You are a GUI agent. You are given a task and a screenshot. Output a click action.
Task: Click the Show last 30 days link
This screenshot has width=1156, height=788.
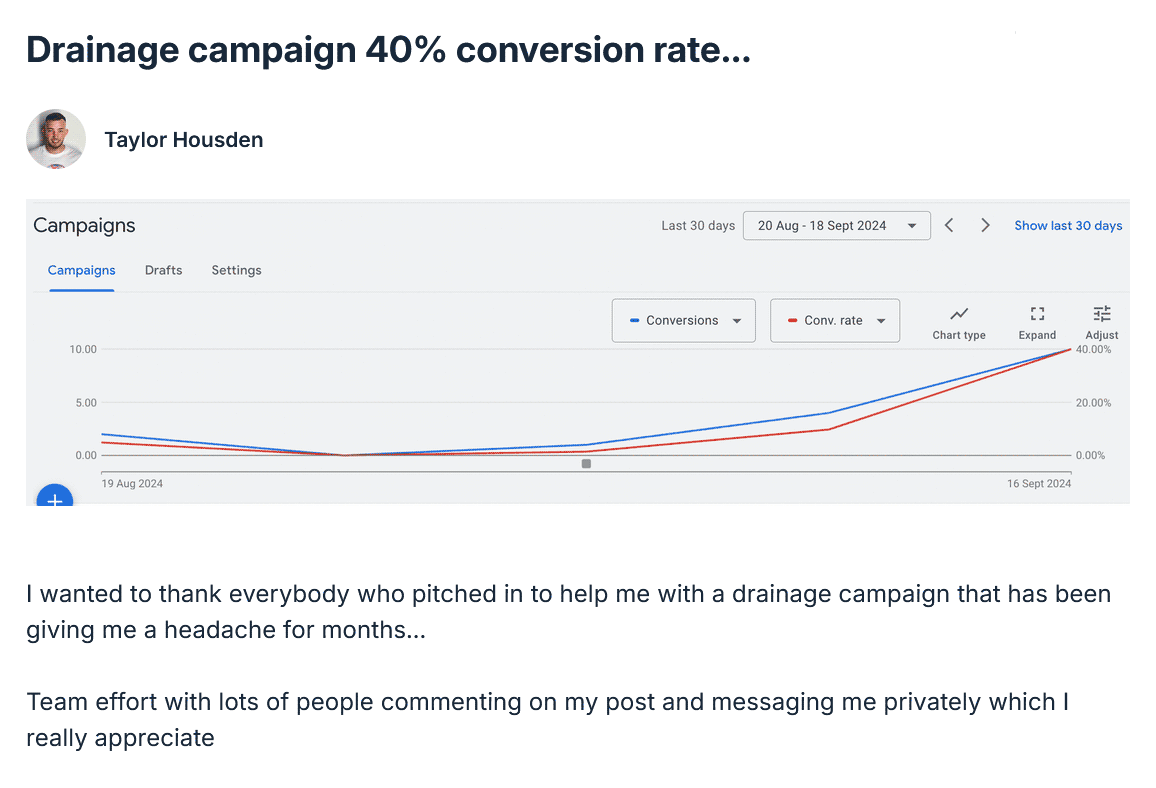coord(1068,225)
